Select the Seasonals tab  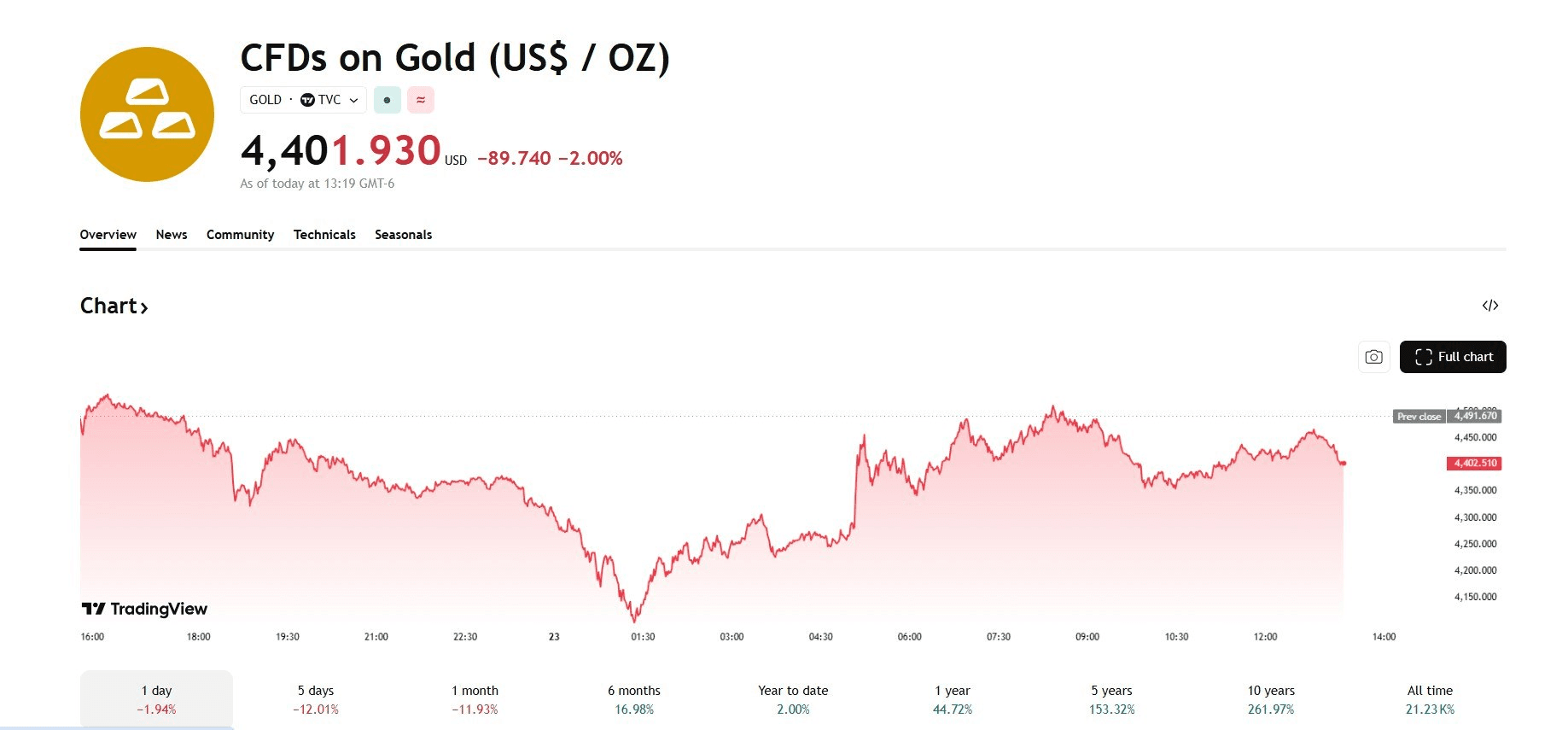click(403, 235)
